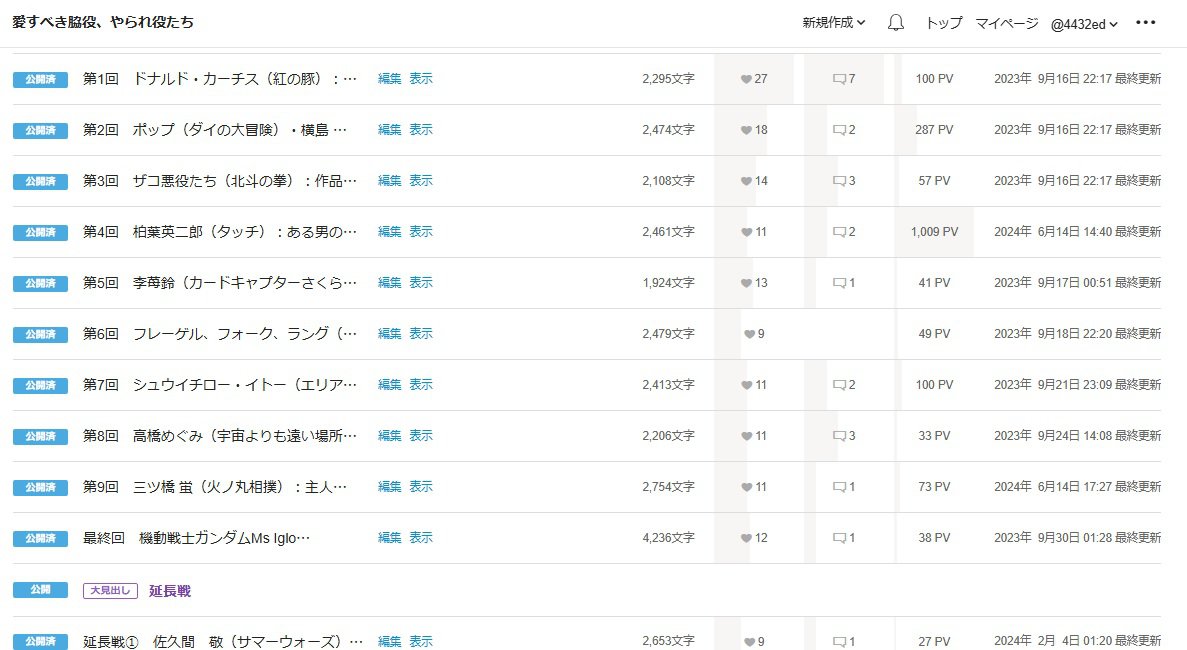Click the heart icon for 最終回 episode
Screen dimensions: 1187x650
click(x=746, y=538)
